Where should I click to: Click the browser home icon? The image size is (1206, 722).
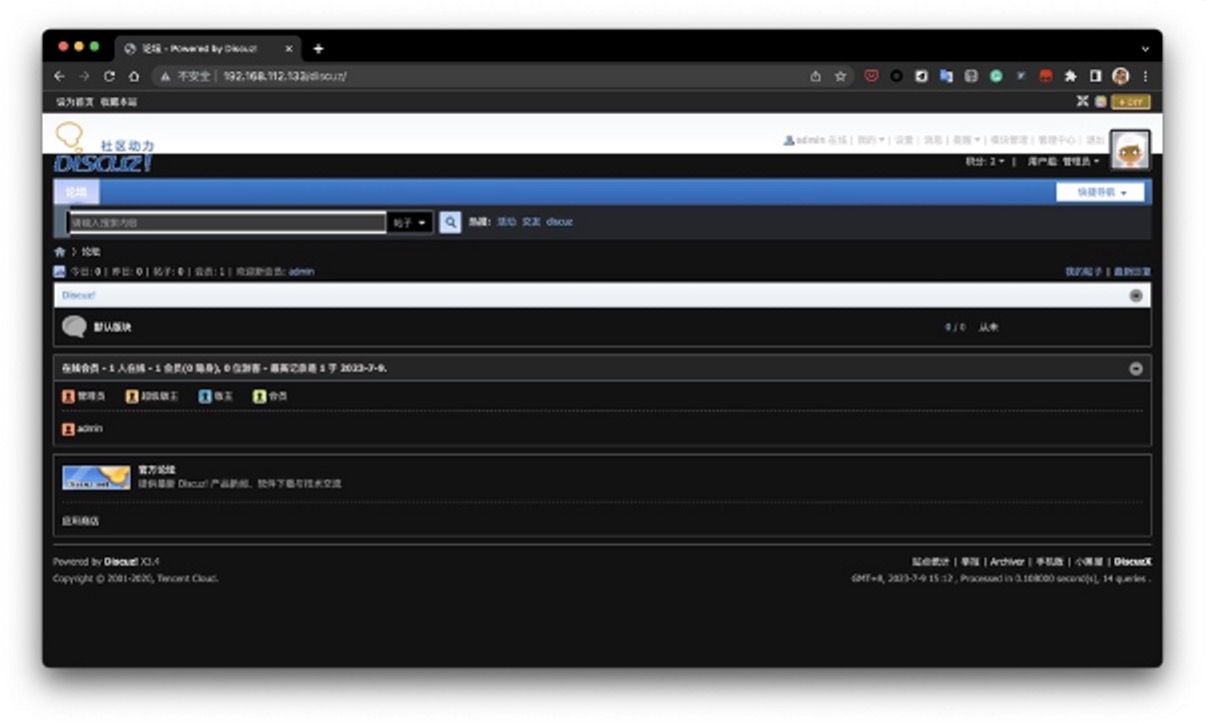(x=133, y=76)
